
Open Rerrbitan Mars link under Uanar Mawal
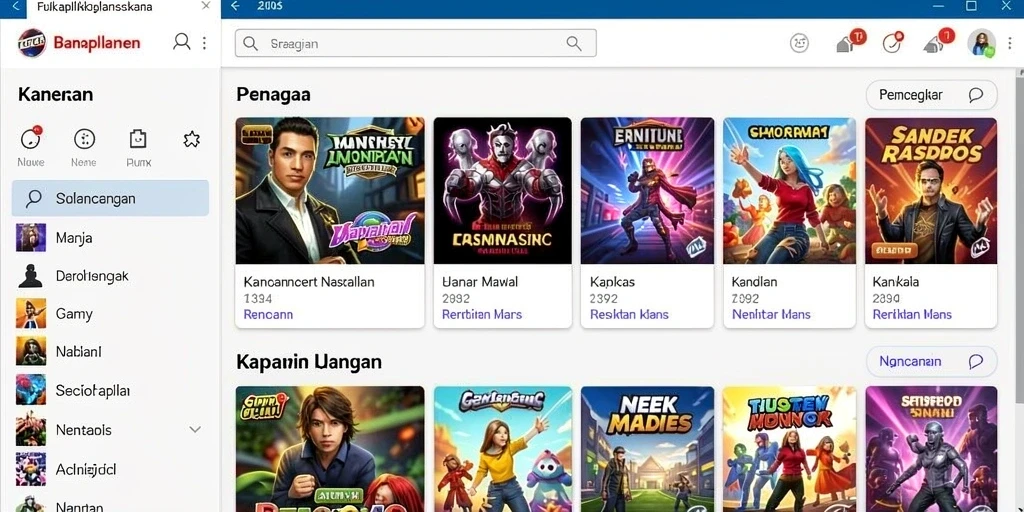482,314
